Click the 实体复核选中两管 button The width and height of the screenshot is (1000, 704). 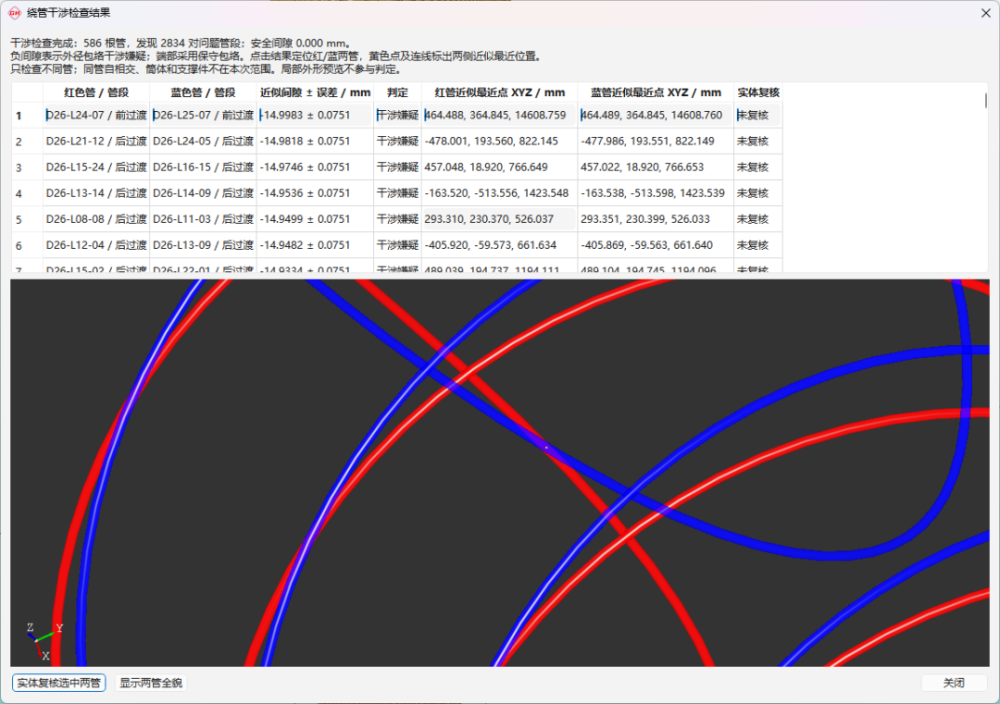pyautogui.click(x=59, y=683)
